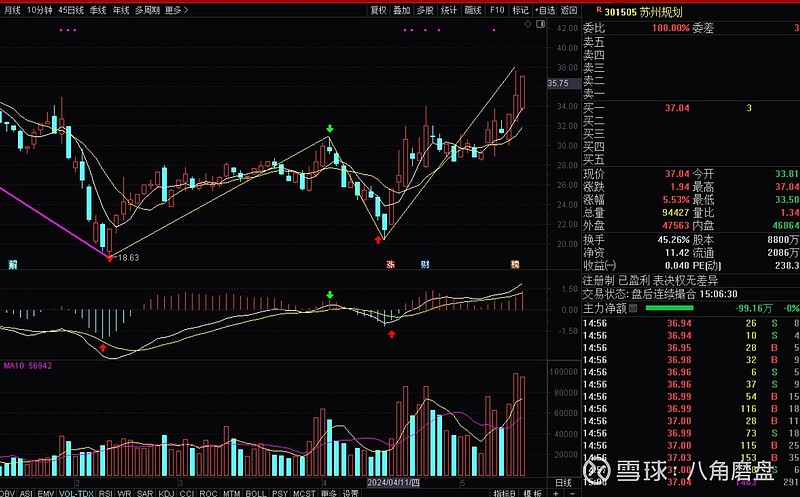Screen dimensions: 800x497
Task: Click the 财 marker icon on the chart
Action: point(424,264)
